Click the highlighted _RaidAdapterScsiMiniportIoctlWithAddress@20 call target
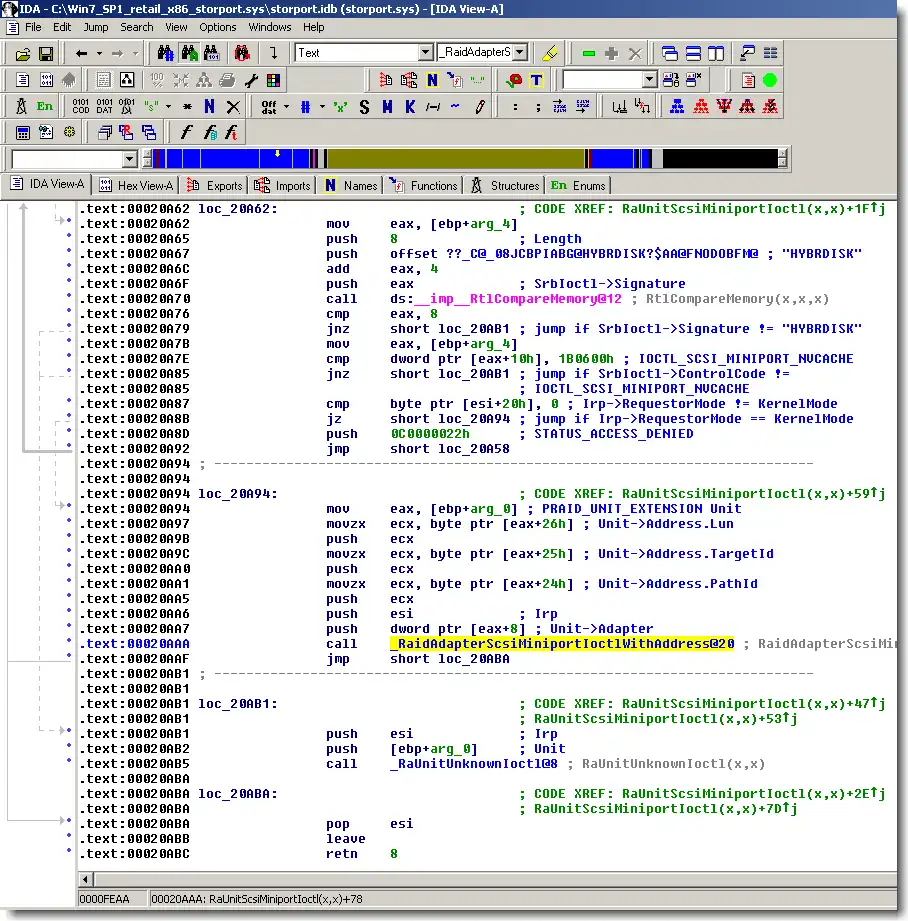The height and width of the screenshot is (921, 908). pos(562,644)
